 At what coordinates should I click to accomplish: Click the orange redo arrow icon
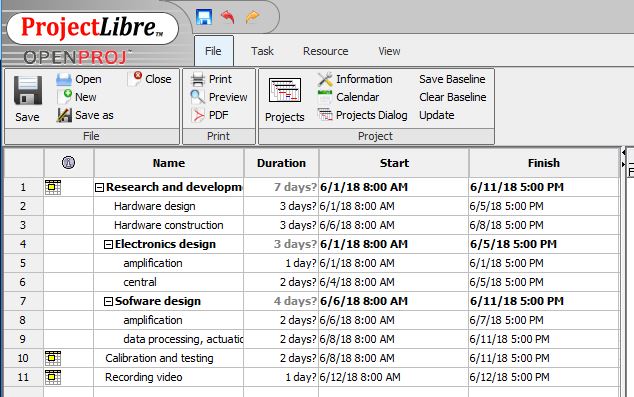point(253,17)
